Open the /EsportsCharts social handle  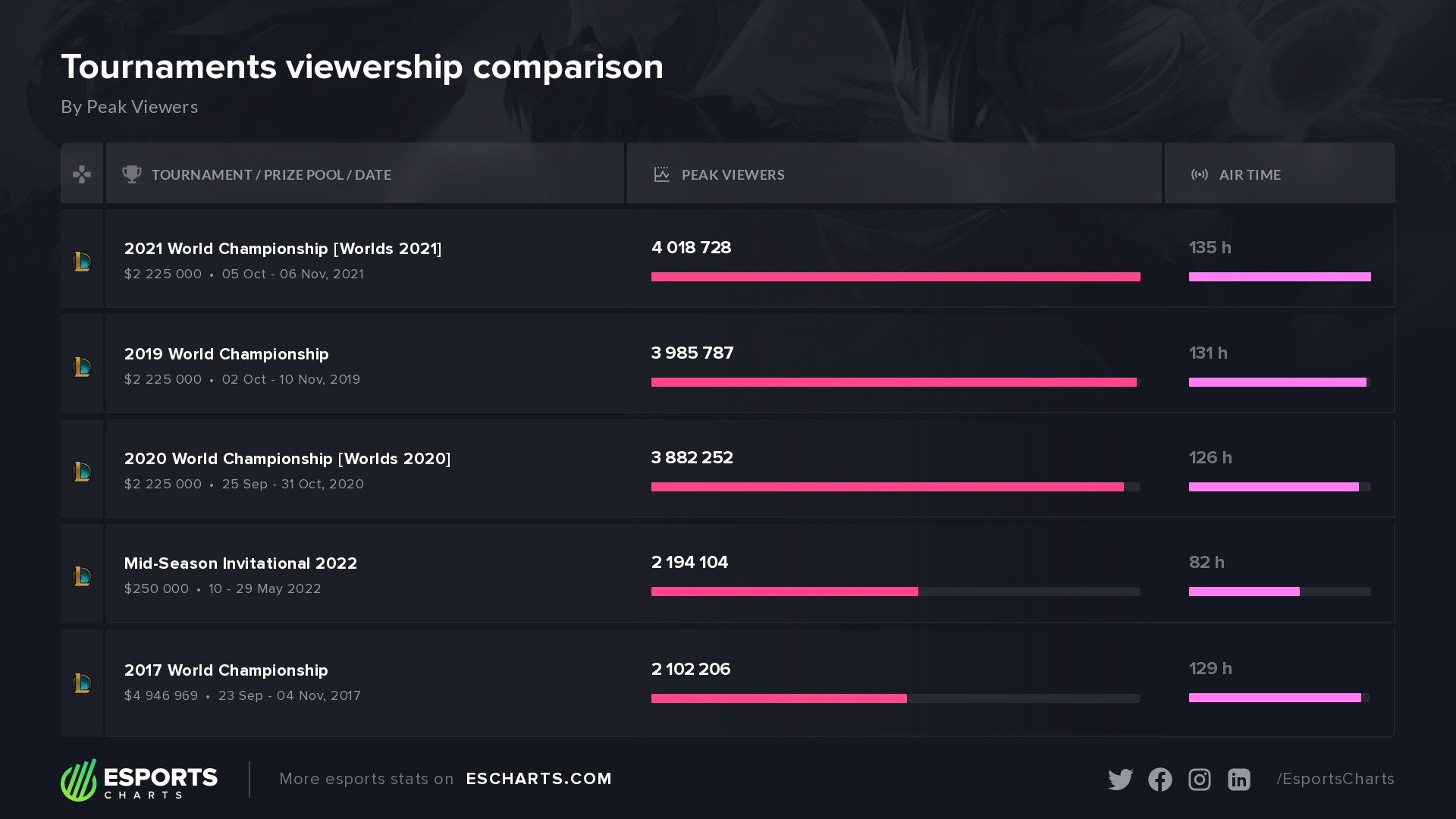click(x=1335, y=779)
